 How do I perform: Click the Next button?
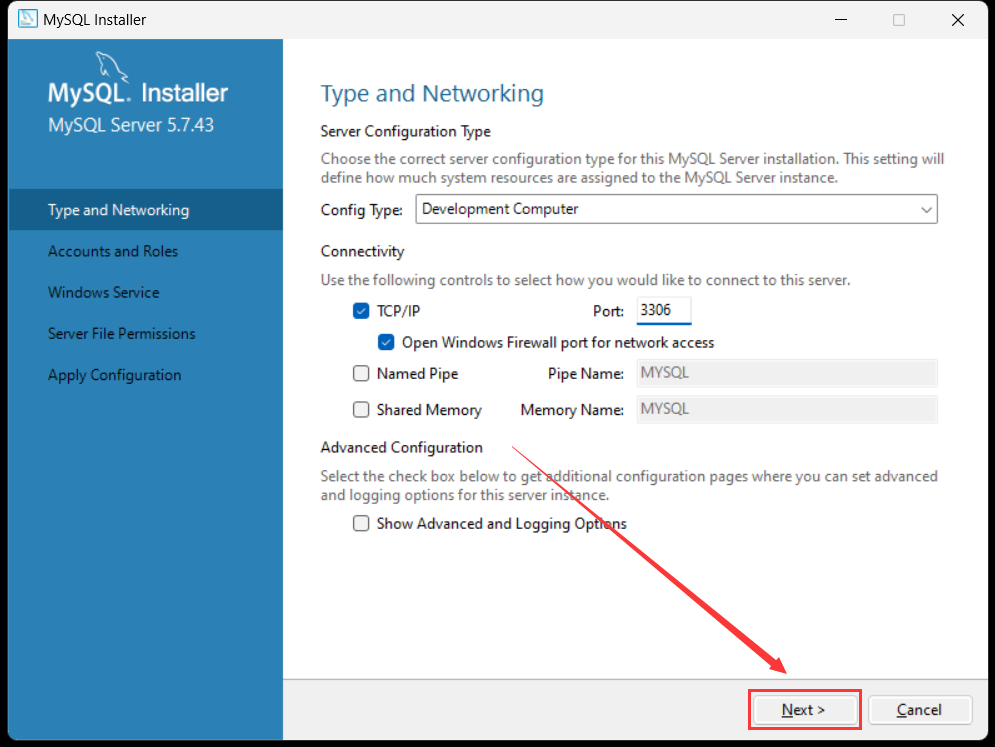coord(804,710)
